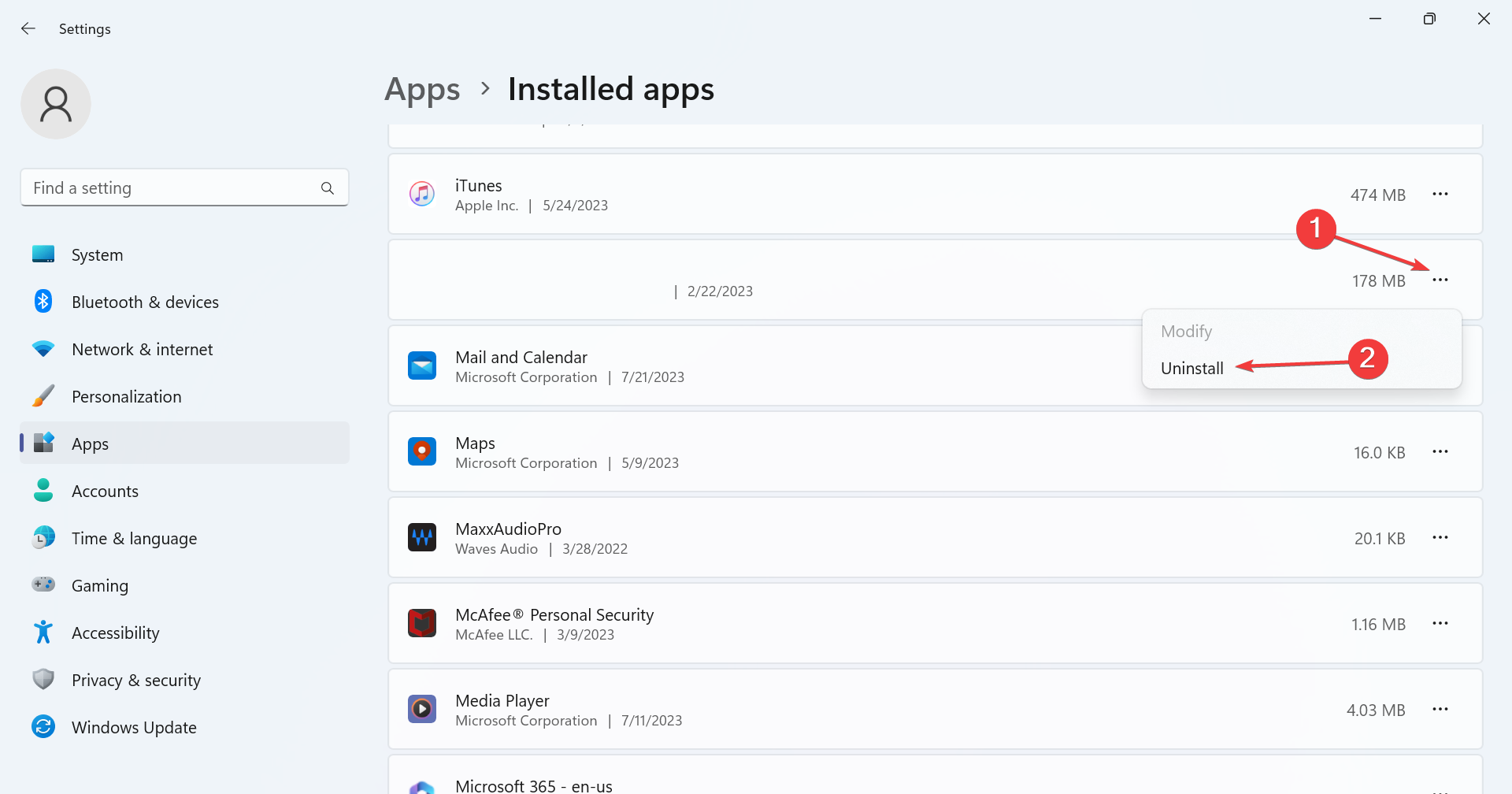This screenshot has height=794, width=1512.
Task: Open the three-dot menu for iTunes
Action: pos(1440,194)
